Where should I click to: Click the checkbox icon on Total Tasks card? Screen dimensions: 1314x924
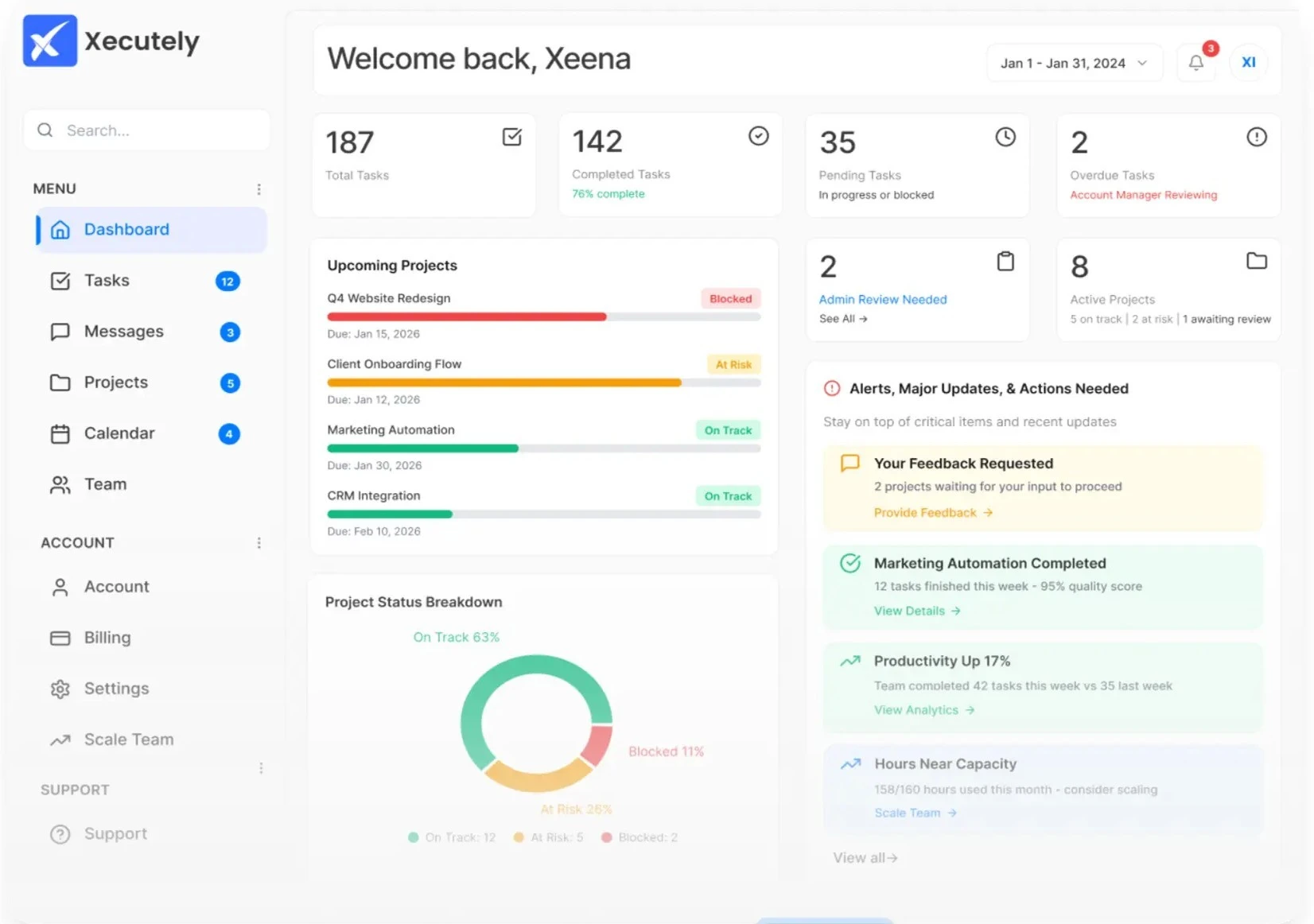point(512,137)
